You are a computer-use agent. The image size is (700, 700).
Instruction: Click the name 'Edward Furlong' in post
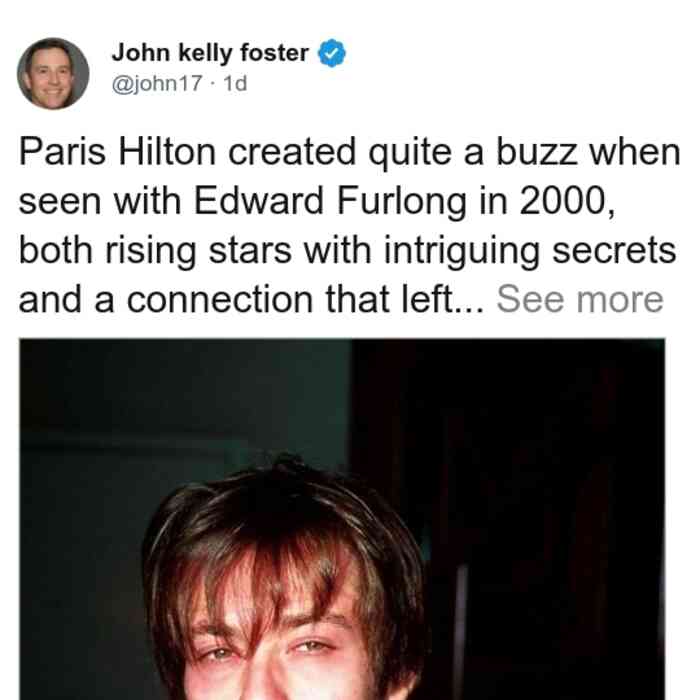tap(330, 201)
